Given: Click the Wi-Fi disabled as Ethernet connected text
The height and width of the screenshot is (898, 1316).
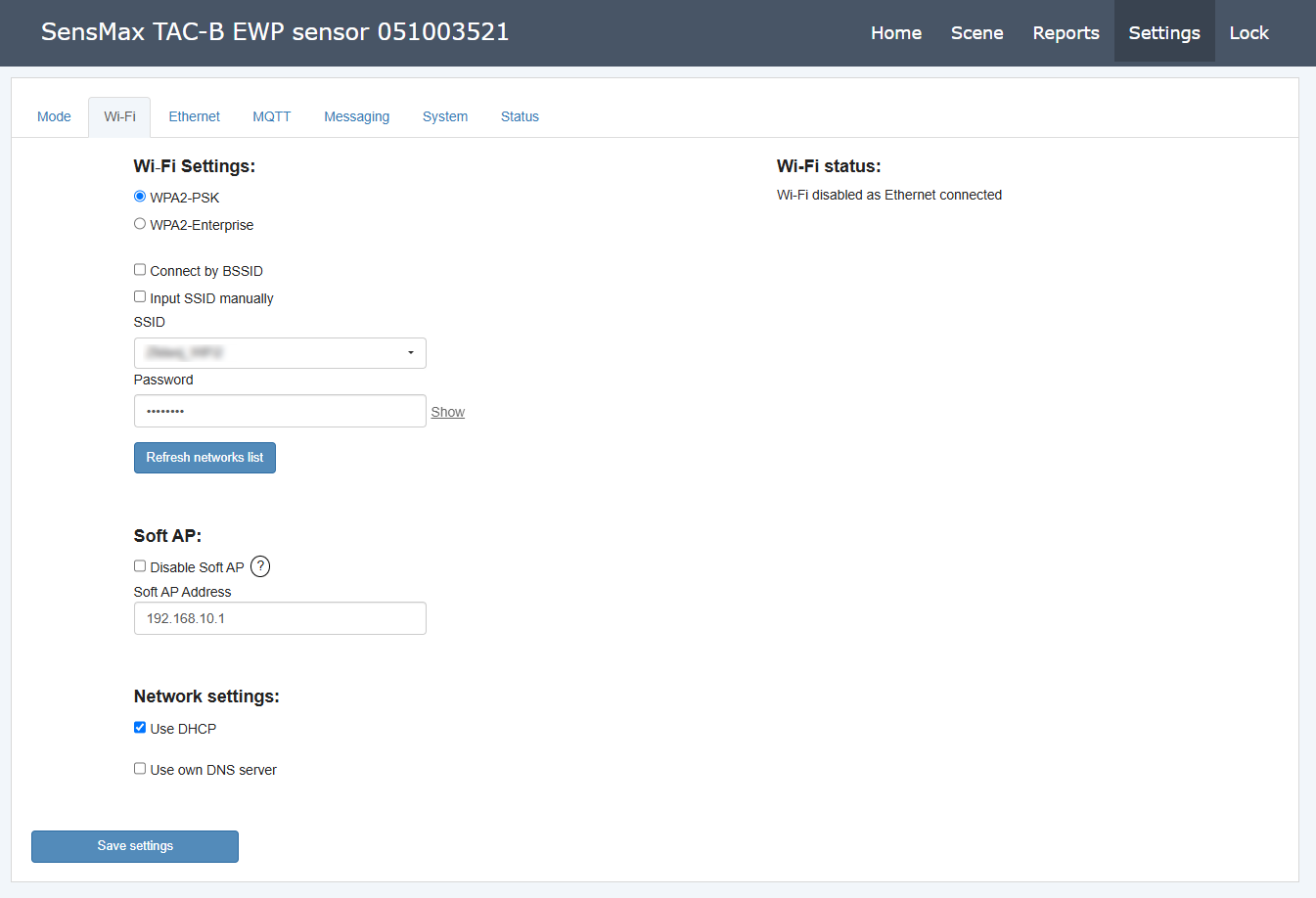Looking at the screenshot, I should tap(889, 195).
